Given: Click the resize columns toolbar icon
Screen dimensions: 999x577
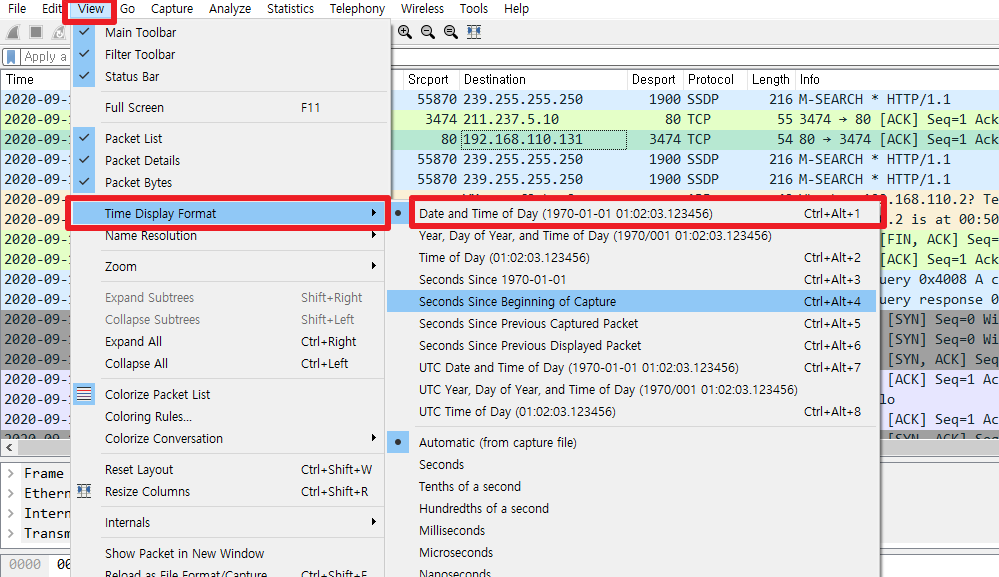Looking at the screenshot, I should tap(473, 32).
